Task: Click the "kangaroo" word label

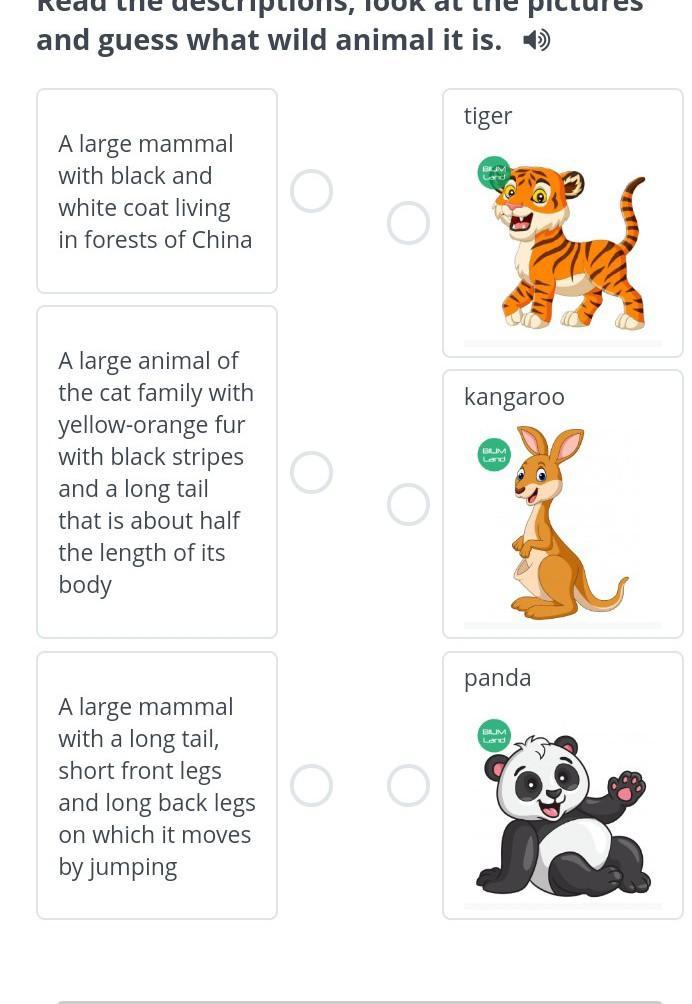Action: point(514,397)
